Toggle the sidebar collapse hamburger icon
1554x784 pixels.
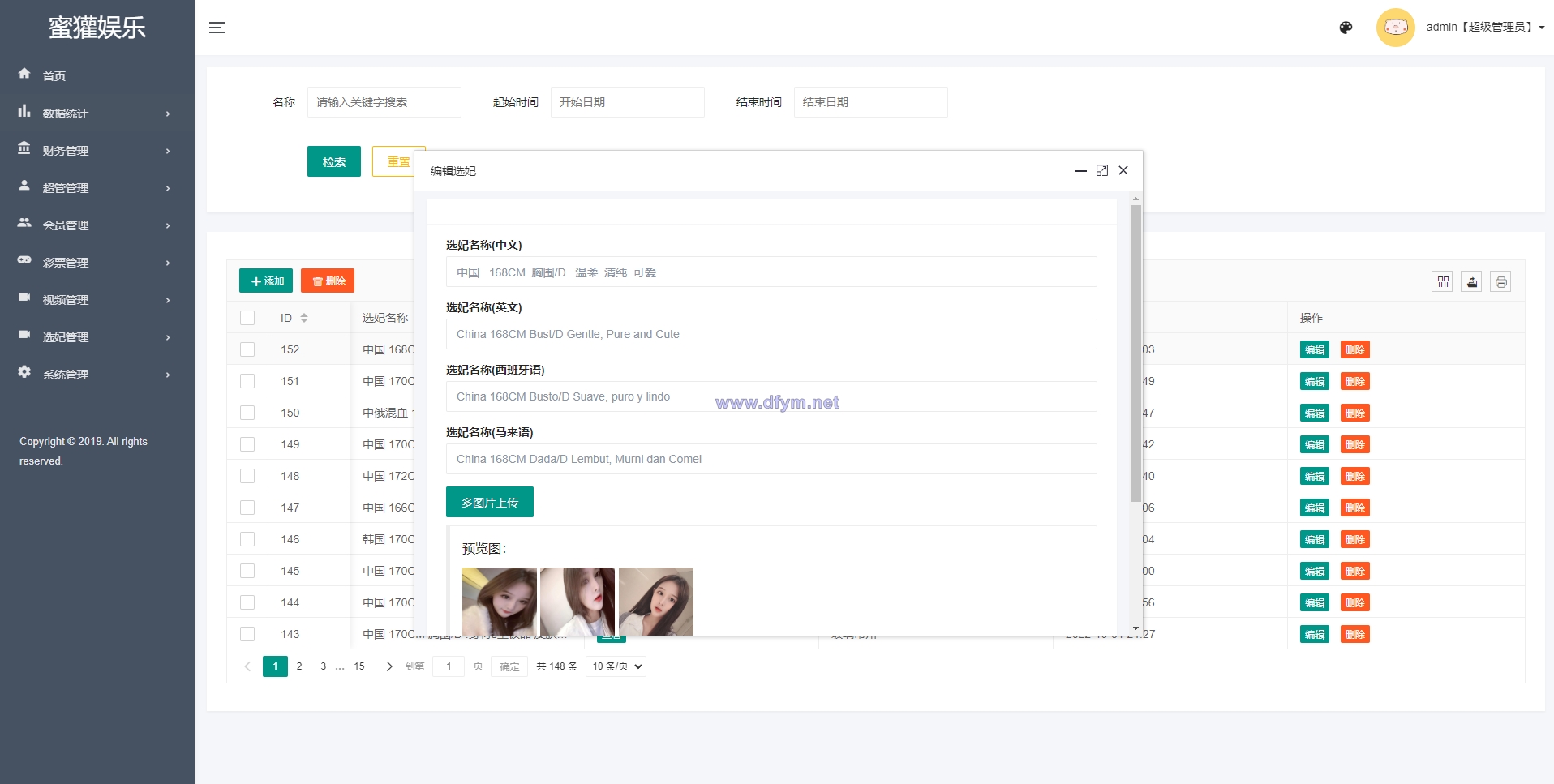(217, 28)
